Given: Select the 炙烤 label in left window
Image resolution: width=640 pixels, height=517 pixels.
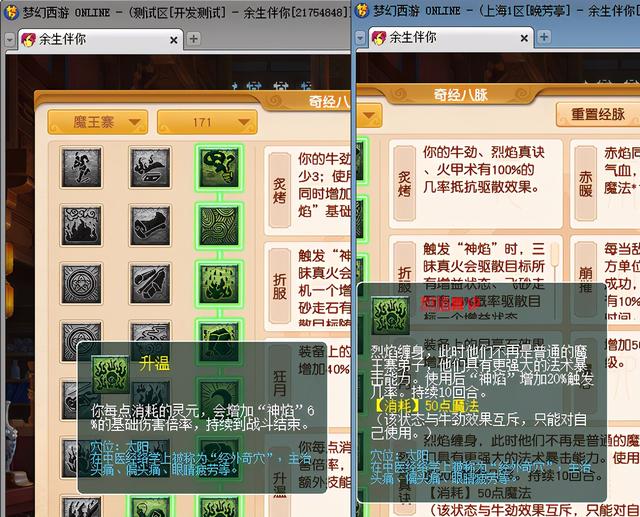Looking at the screenshot, I should 280,190.
